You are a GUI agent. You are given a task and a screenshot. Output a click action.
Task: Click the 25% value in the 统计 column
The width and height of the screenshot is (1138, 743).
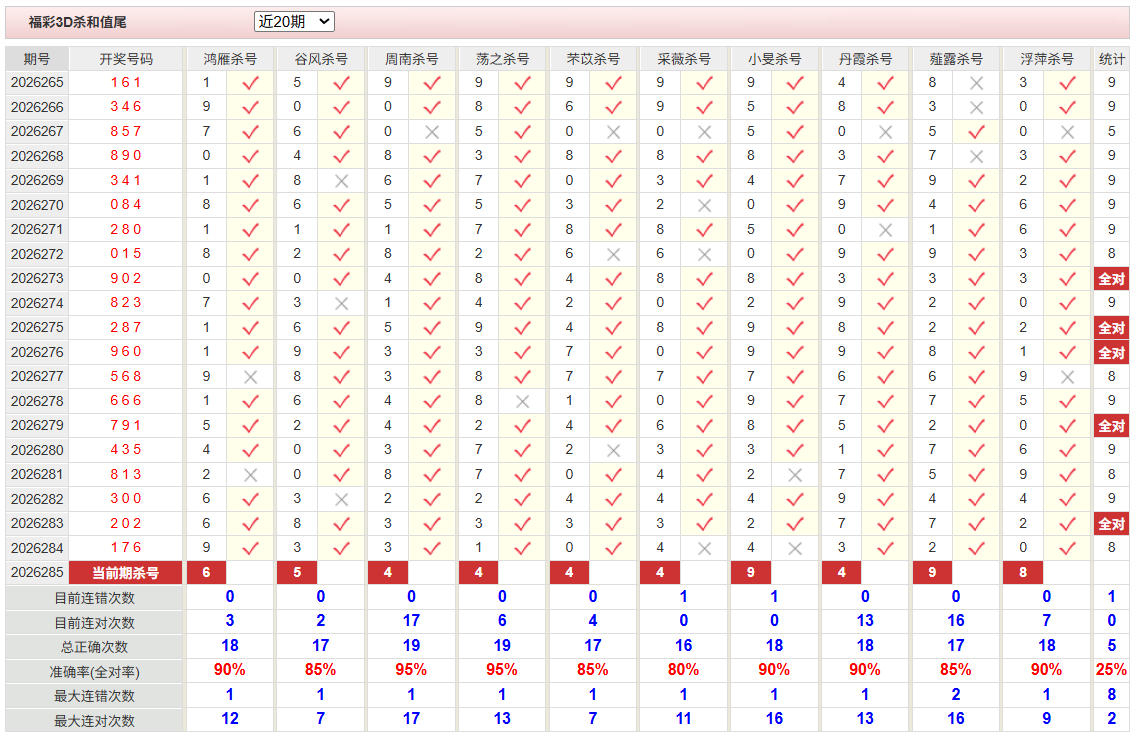coord(1111,670)
